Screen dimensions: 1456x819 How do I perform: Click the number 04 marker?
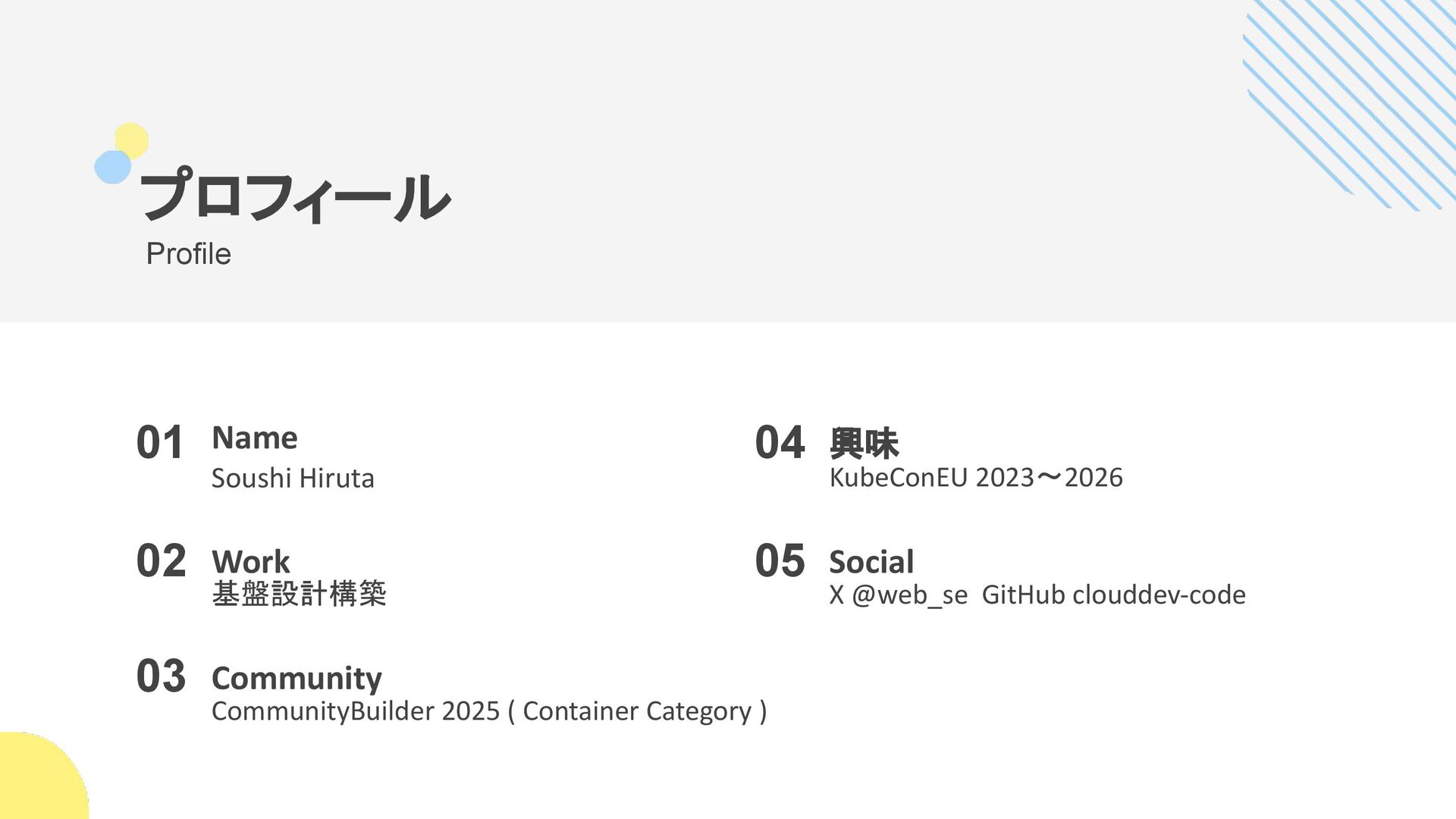point(780,443)
